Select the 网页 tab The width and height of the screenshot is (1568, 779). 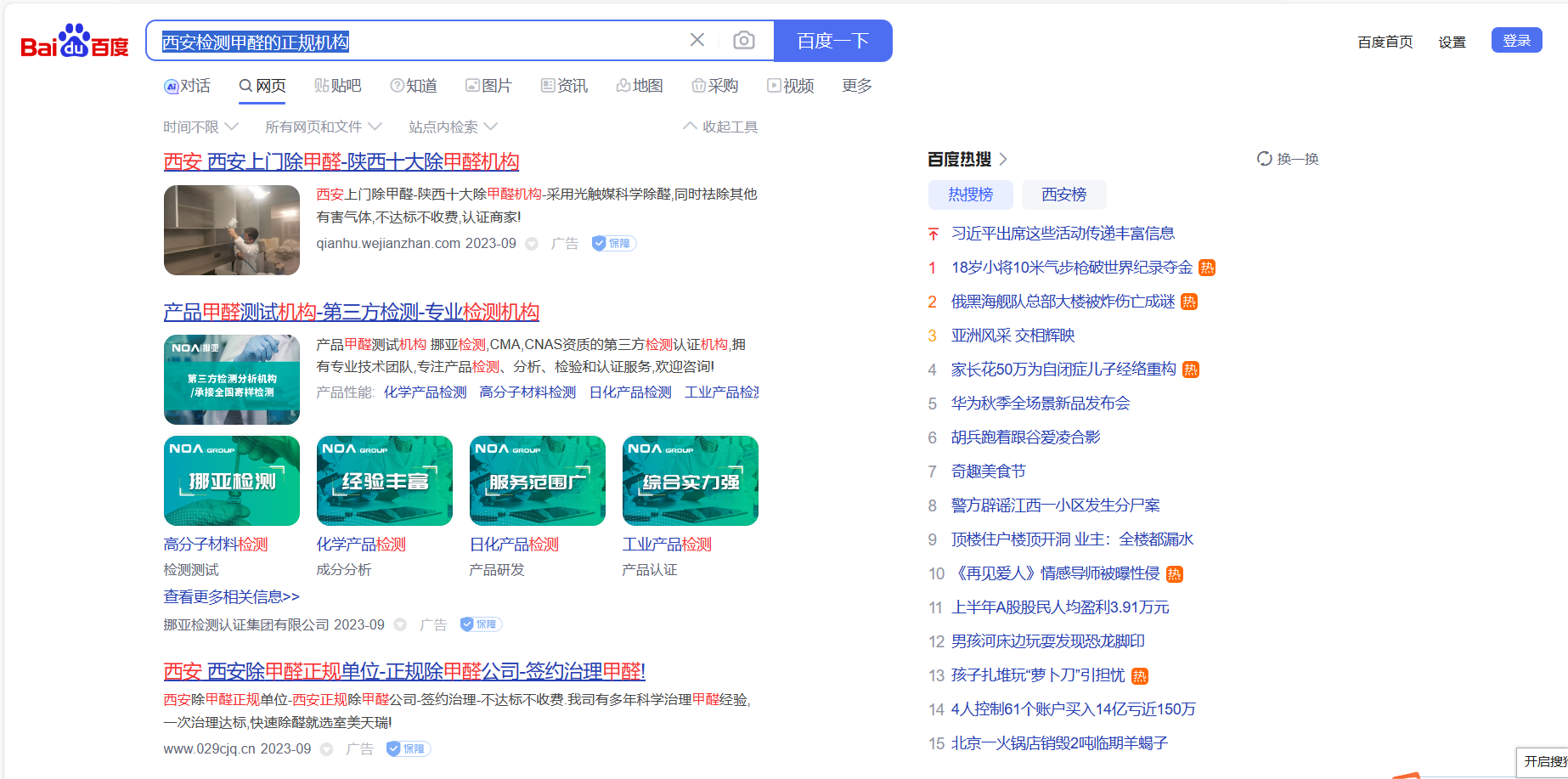tap(262, 86)
